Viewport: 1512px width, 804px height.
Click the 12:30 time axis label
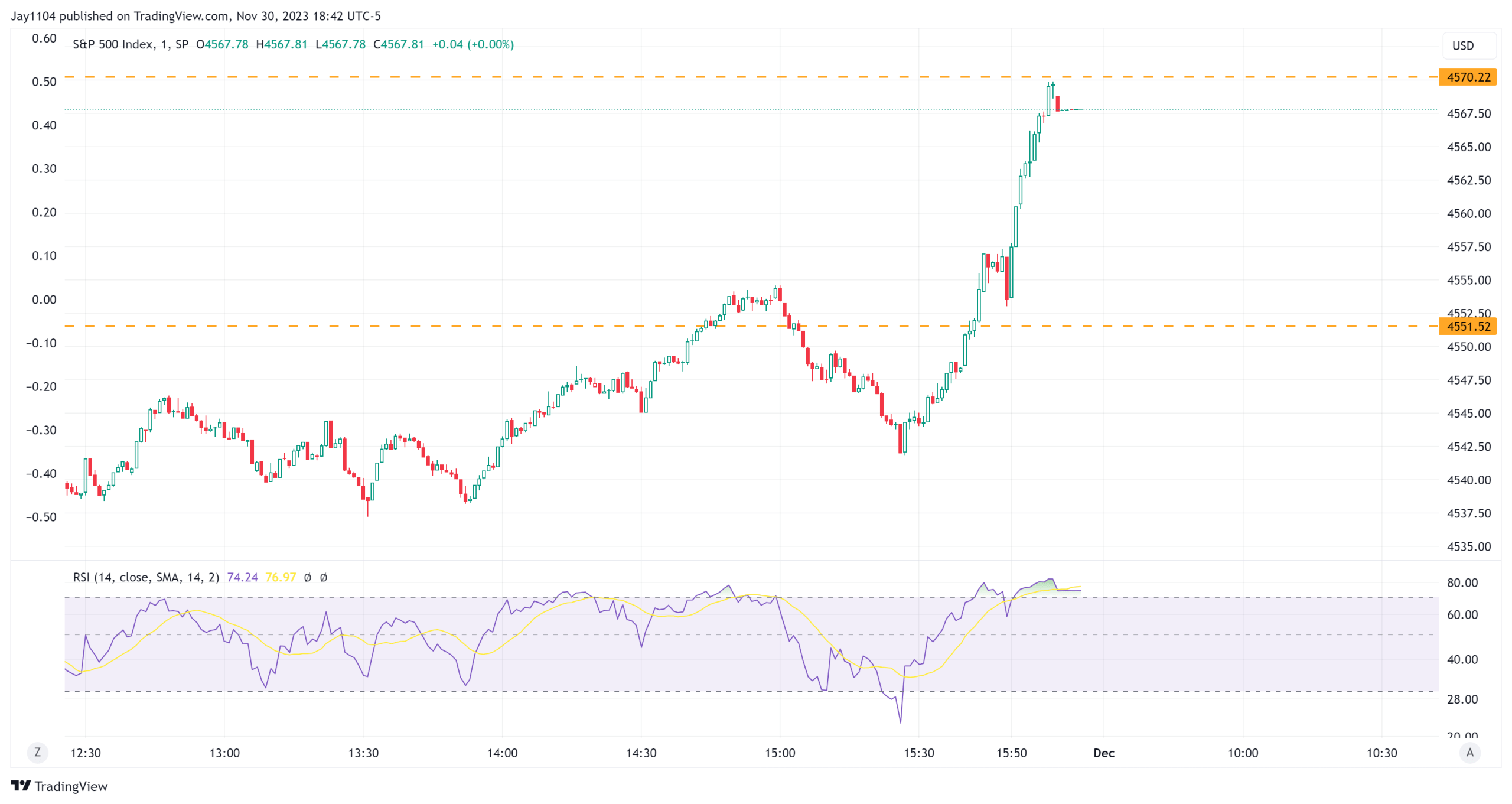tap(86, 753)
